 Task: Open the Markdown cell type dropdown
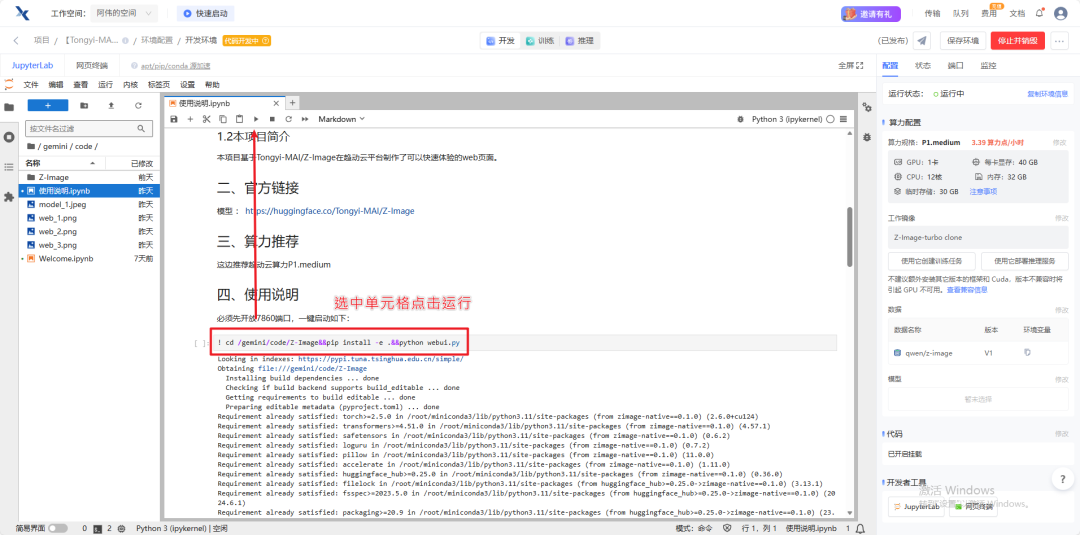[x=342, y=119]
